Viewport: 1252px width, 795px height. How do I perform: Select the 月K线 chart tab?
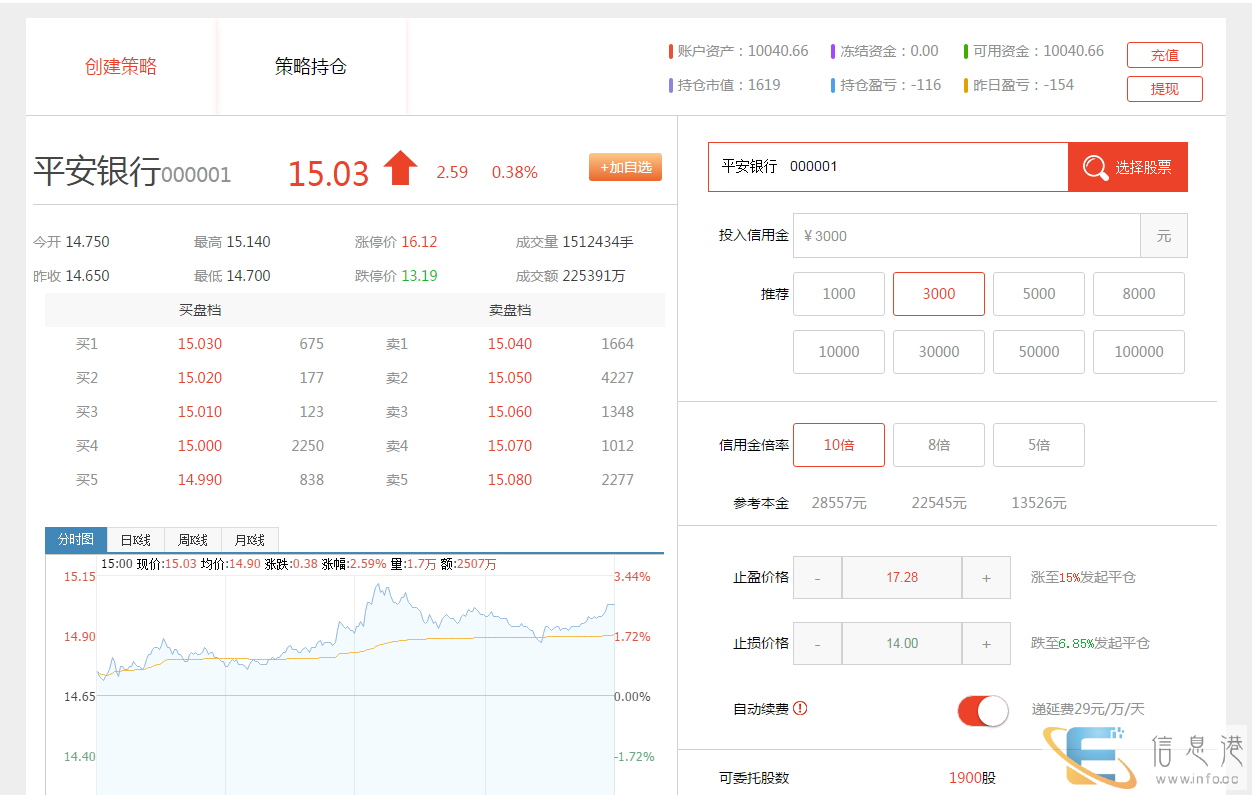[250, 540]
